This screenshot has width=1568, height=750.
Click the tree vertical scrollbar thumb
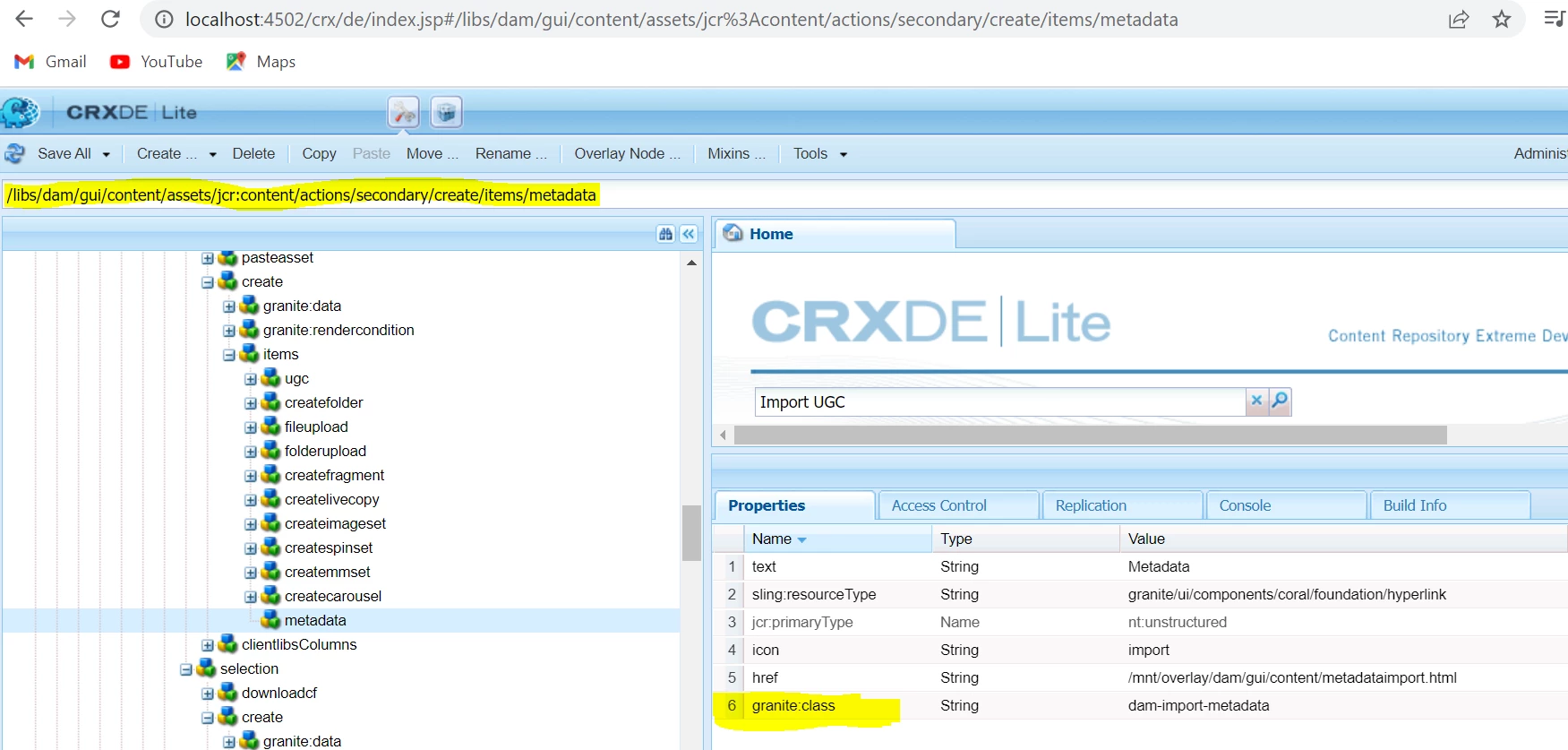(x=691, y=533)
